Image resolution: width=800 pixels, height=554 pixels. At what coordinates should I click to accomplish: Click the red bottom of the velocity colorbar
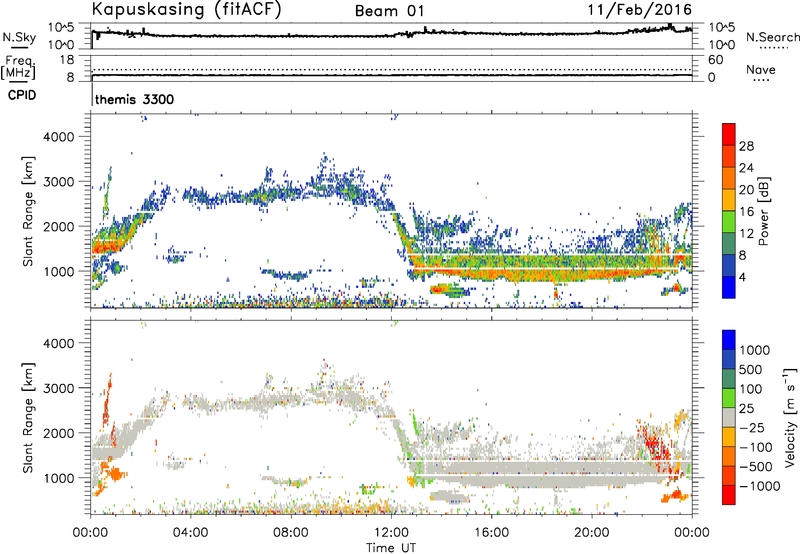[729, 495]
